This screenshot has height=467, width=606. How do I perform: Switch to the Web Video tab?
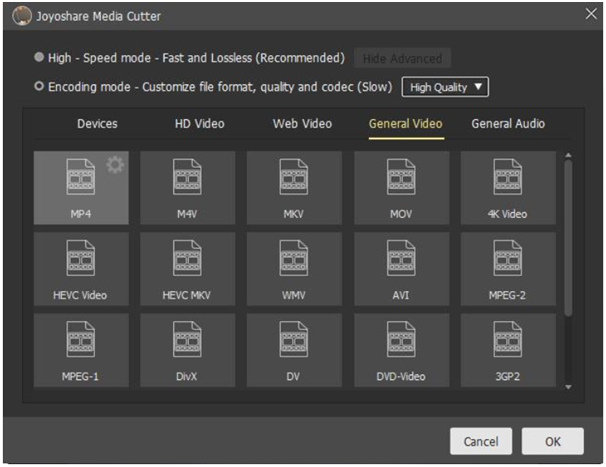tap(303, 124)
